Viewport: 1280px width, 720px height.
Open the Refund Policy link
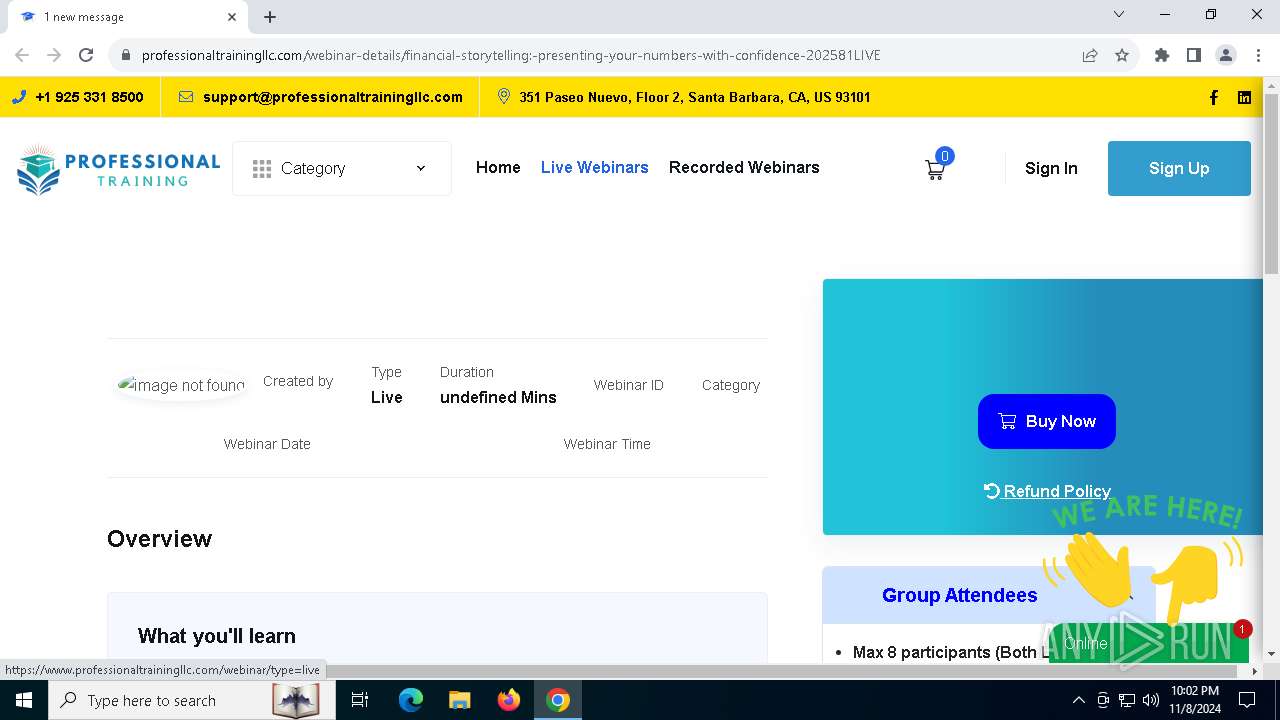coord(1047,491)
